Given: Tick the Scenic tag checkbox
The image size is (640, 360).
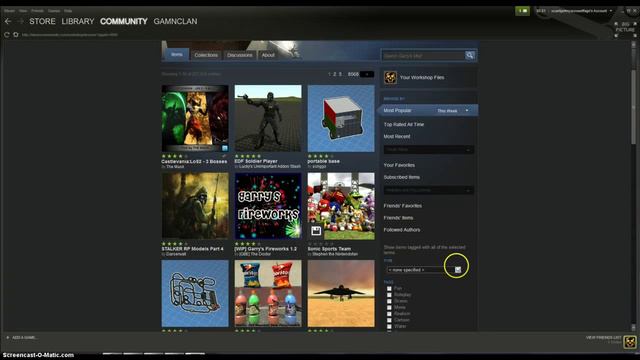Looking at the screenshot, I should (x=389, y=301).
